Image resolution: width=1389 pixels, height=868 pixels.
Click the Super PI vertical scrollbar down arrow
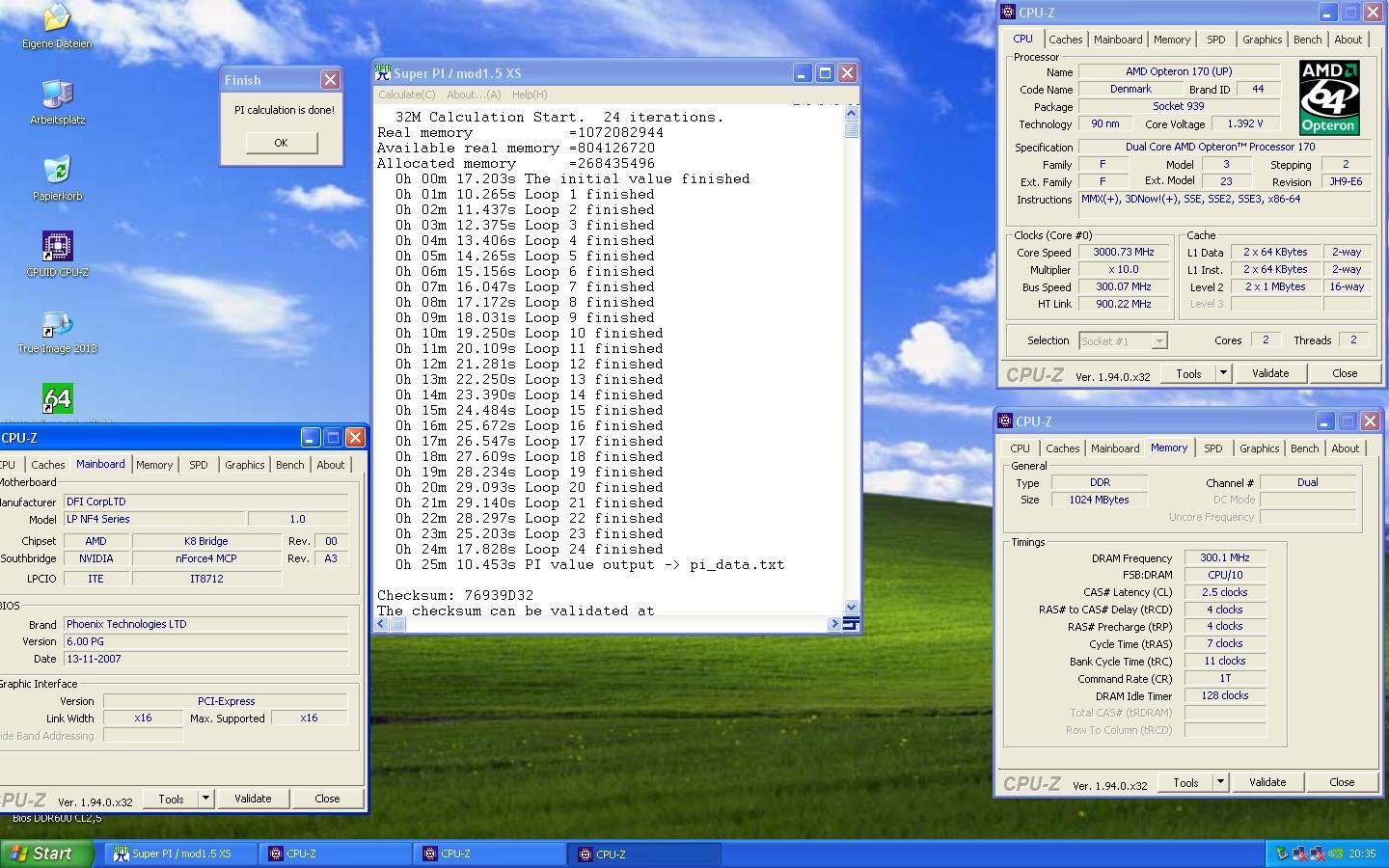click(851, 607)
